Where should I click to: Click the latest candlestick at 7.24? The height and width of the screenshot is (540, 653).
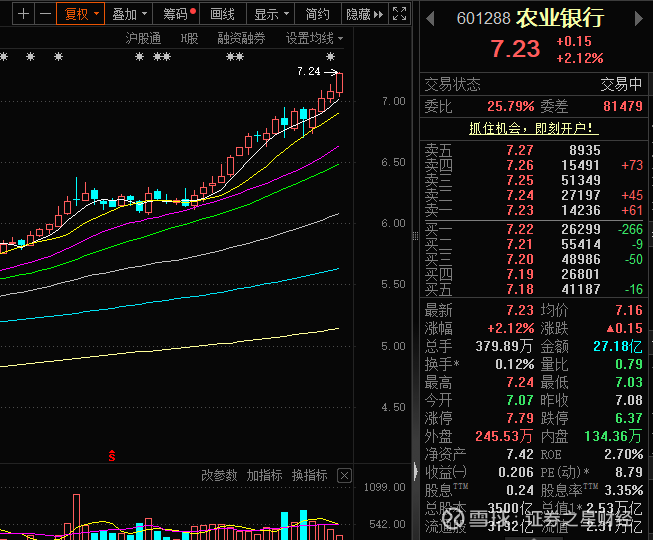pos(339,83)
